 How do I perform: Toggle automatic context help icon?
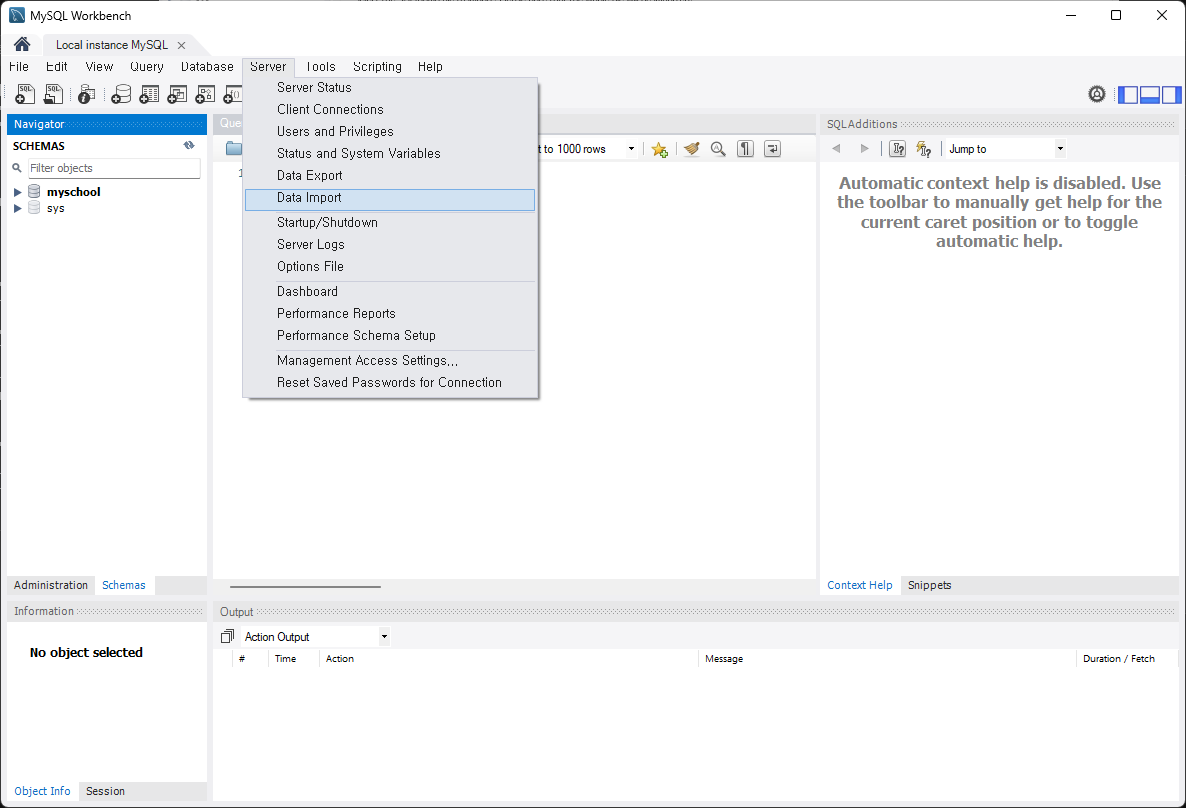pyautogui.click(x=924, y=149)
